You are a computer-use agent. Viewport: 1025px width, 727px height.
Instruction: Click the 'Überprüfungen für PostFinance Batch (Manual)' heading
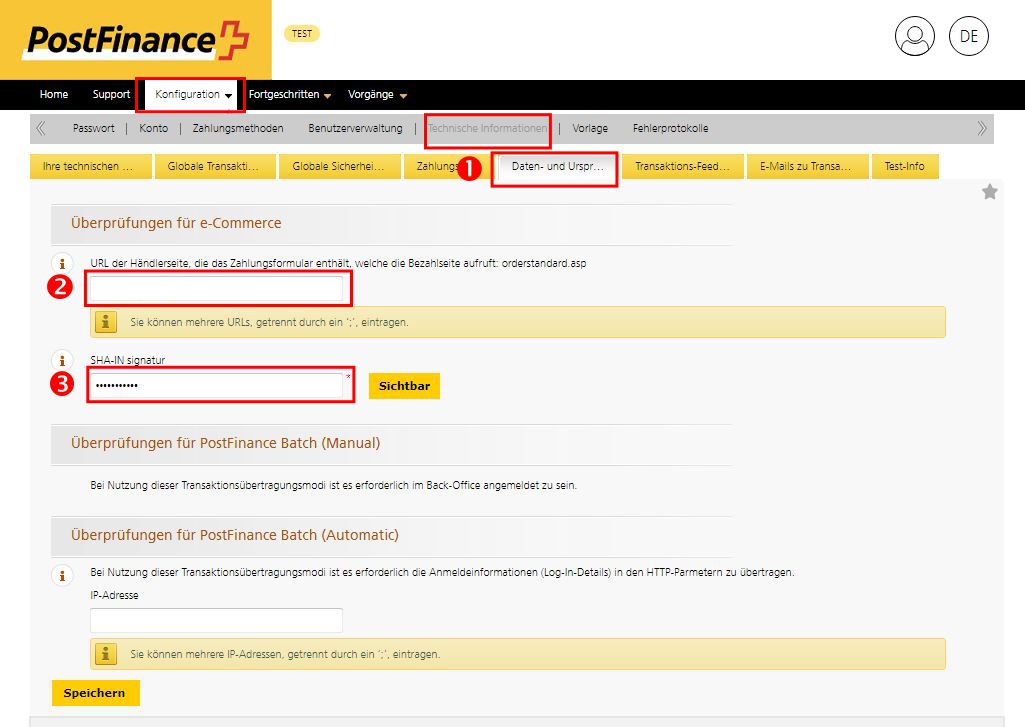pyautogui.click(x=226, y=443)
